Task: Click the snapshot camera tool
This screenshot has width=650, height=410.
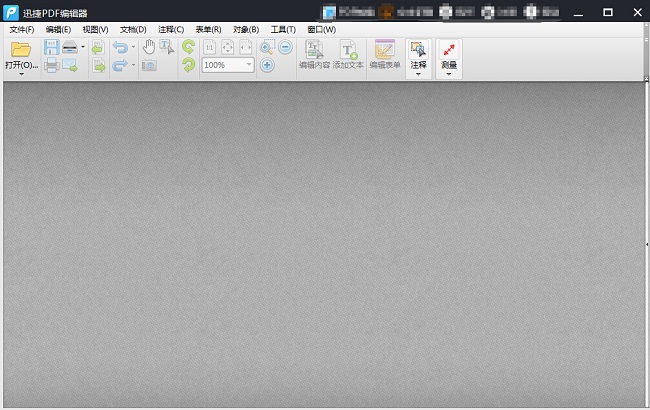Action: click(x=149, y=65)
